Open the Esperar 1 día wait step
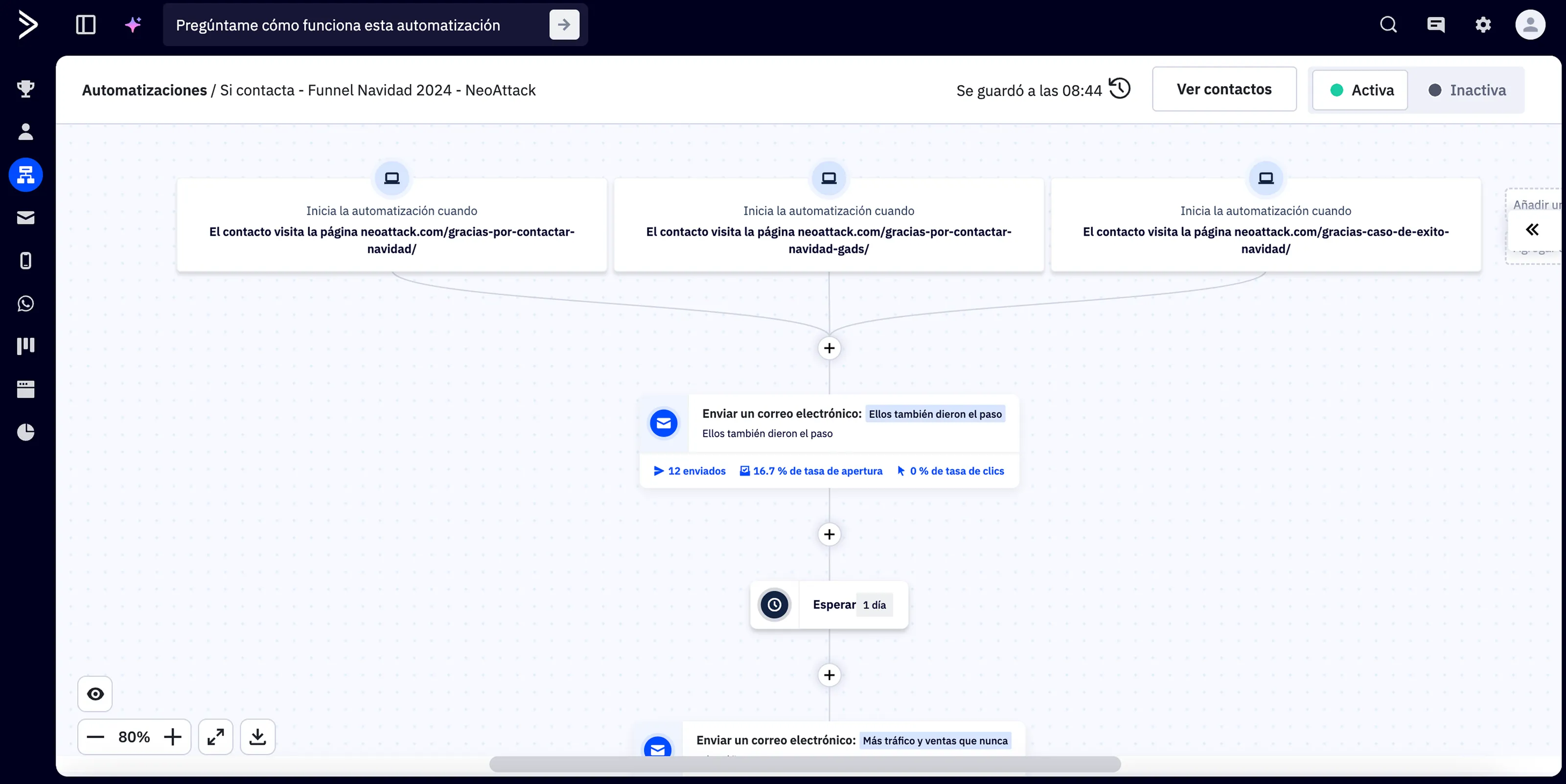The width and height of the screenshot is (1566, 784). pos(829,605)
